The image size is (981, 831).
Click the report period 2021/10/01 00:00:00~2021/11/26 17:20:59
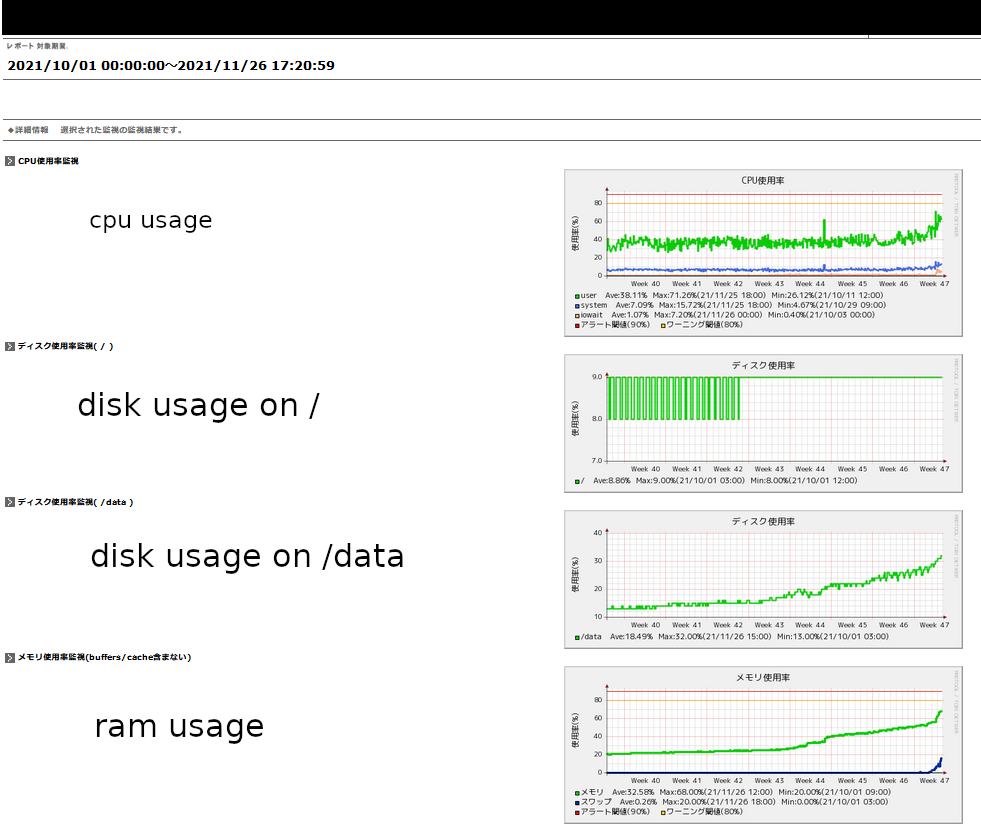(171, 66)
